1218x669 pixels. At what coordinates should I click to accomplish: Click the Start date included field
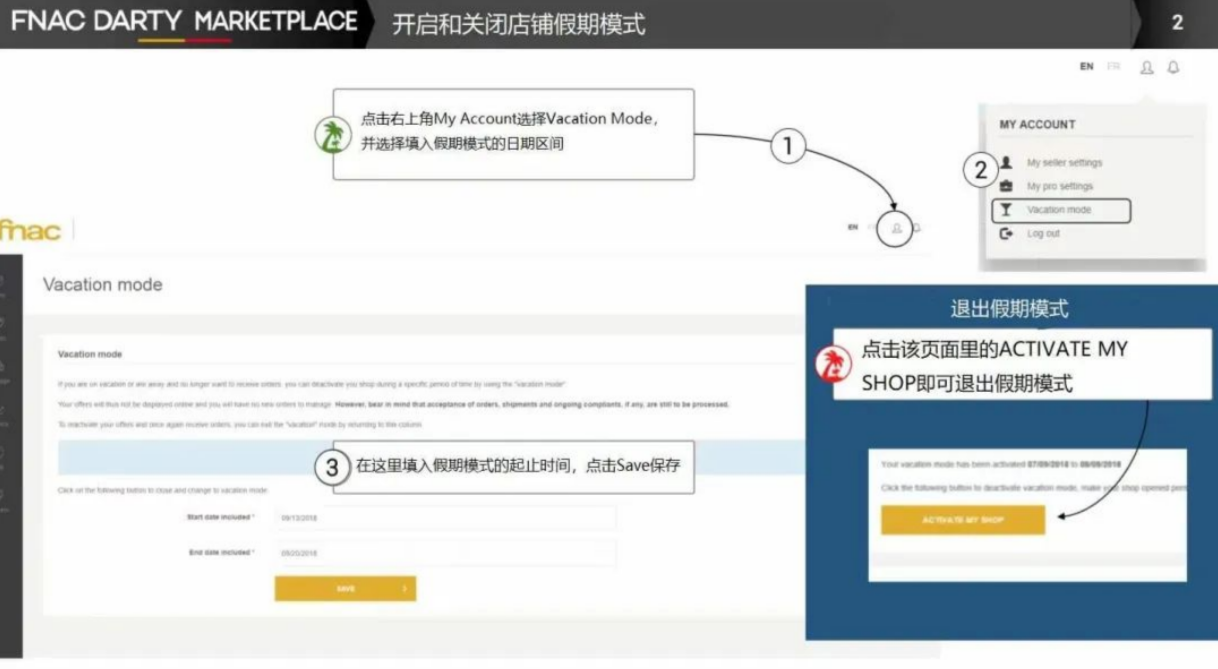(445, 518)
